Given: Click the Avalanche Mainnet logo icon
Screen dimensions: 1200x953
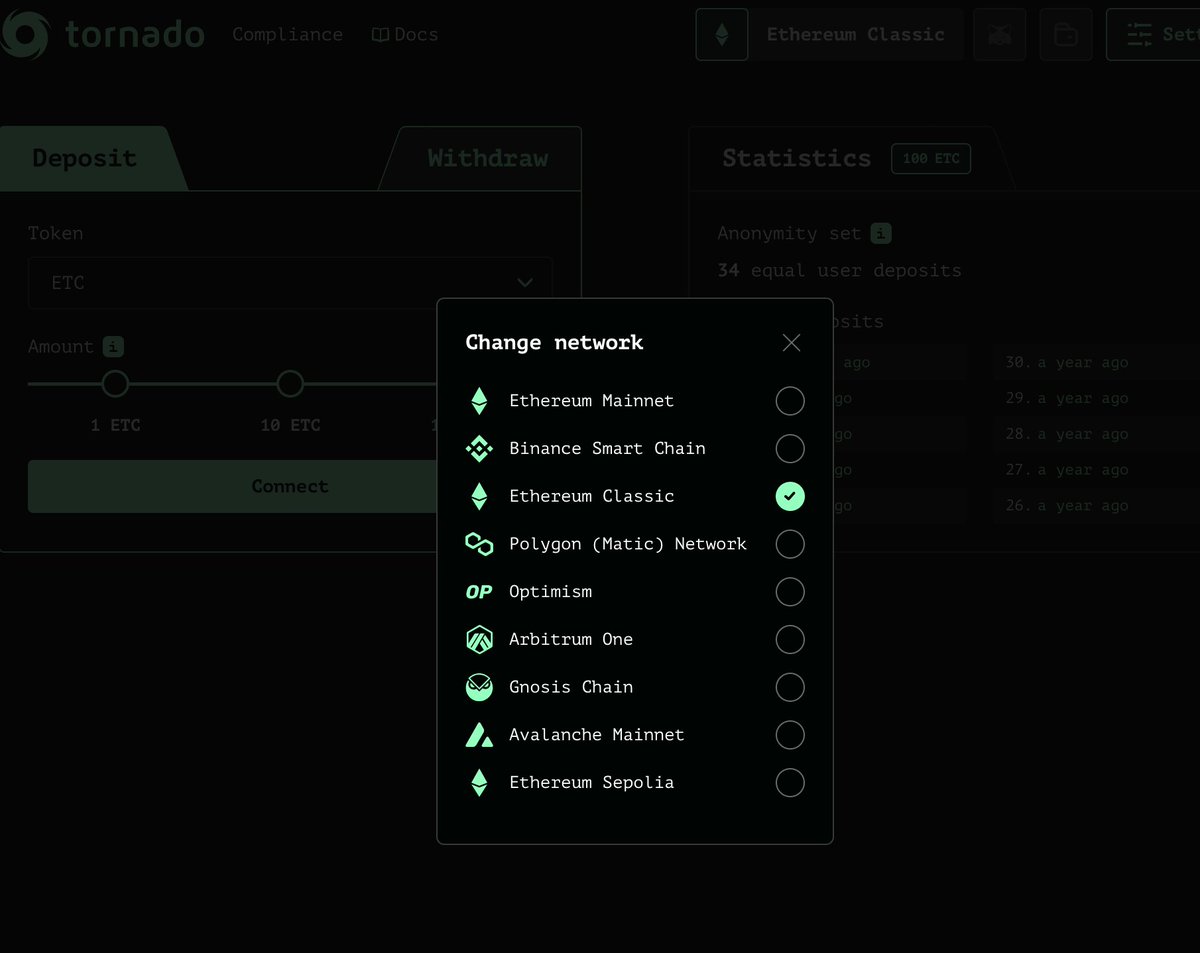Looking at the screenshot, I should (x=479, y=735).
